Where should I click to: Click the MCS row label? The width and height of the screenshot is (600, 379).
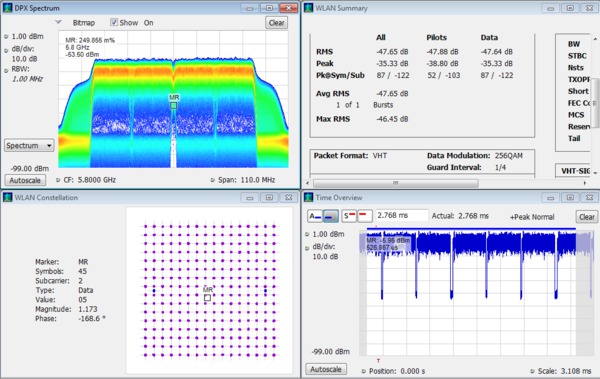(x=576, y=115)
